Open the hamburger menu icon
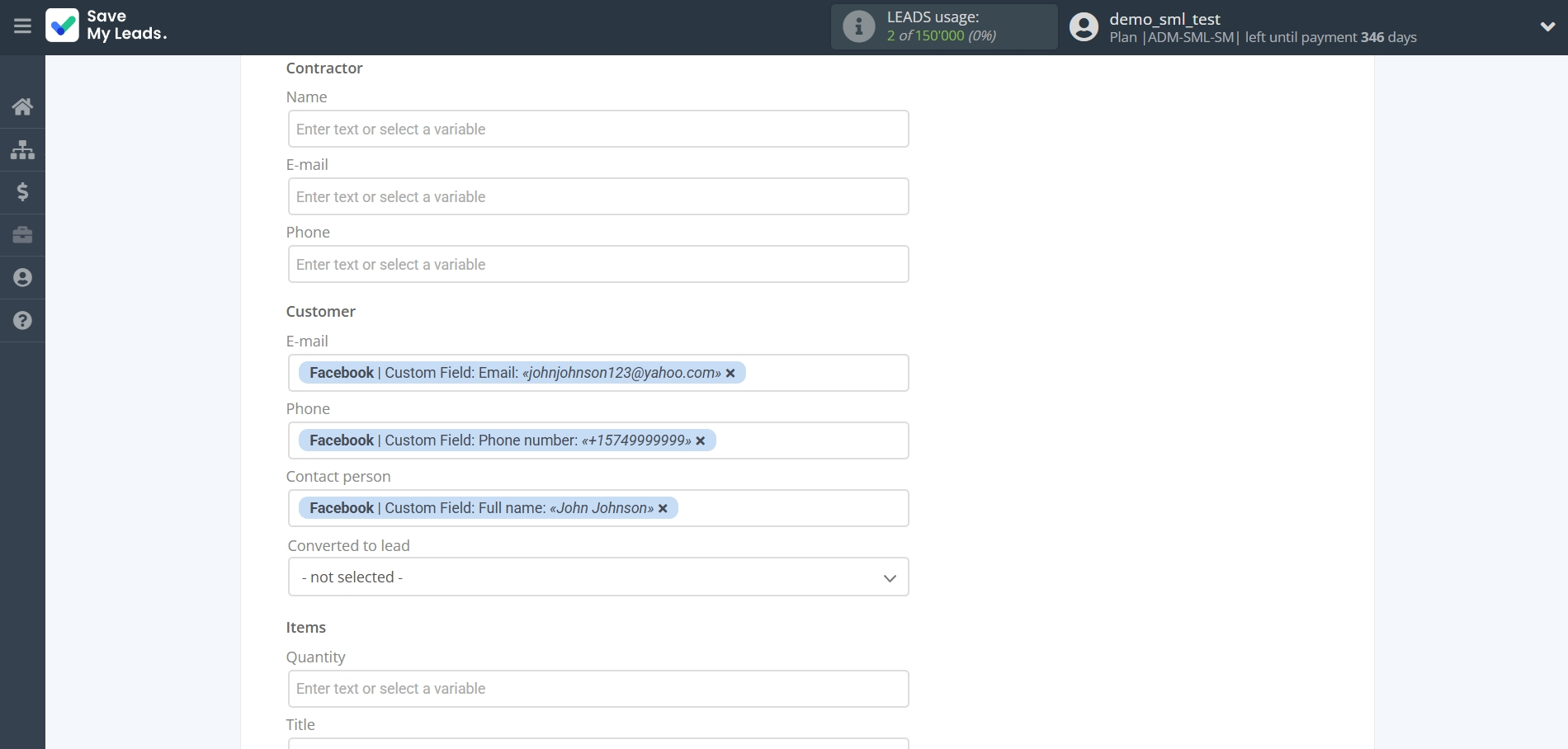 (22, 26)
